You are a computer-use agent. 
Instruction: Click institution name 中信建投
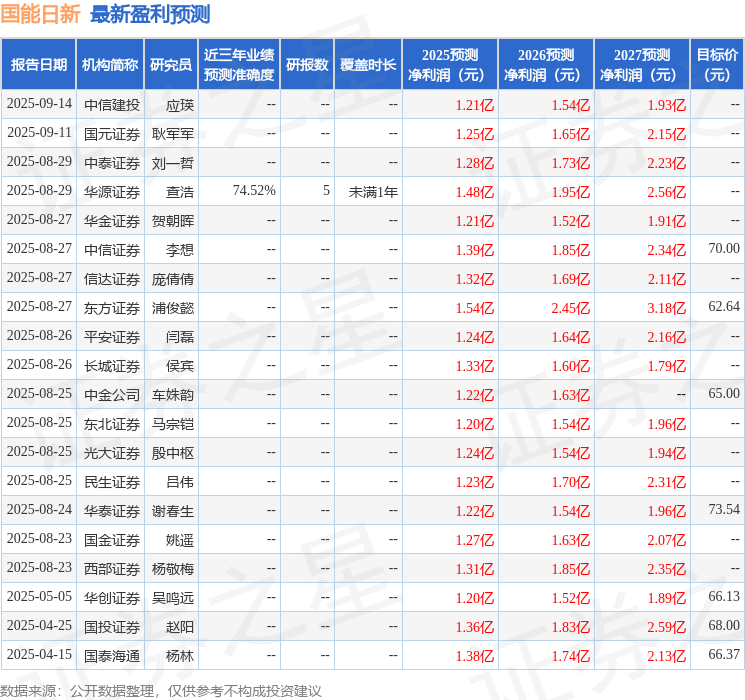[112, 105]
